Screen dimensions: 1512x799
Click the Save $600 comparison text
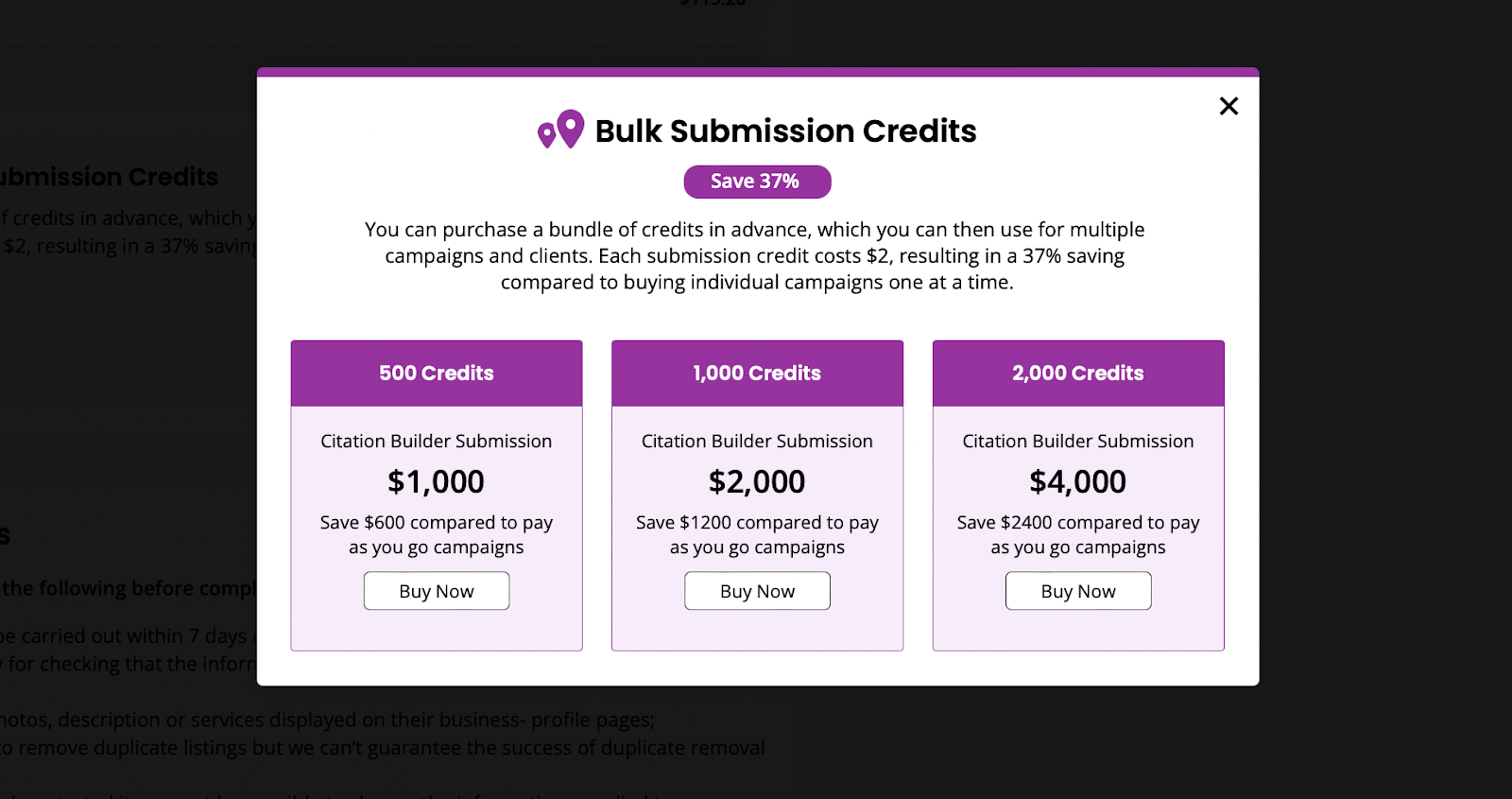437,534
